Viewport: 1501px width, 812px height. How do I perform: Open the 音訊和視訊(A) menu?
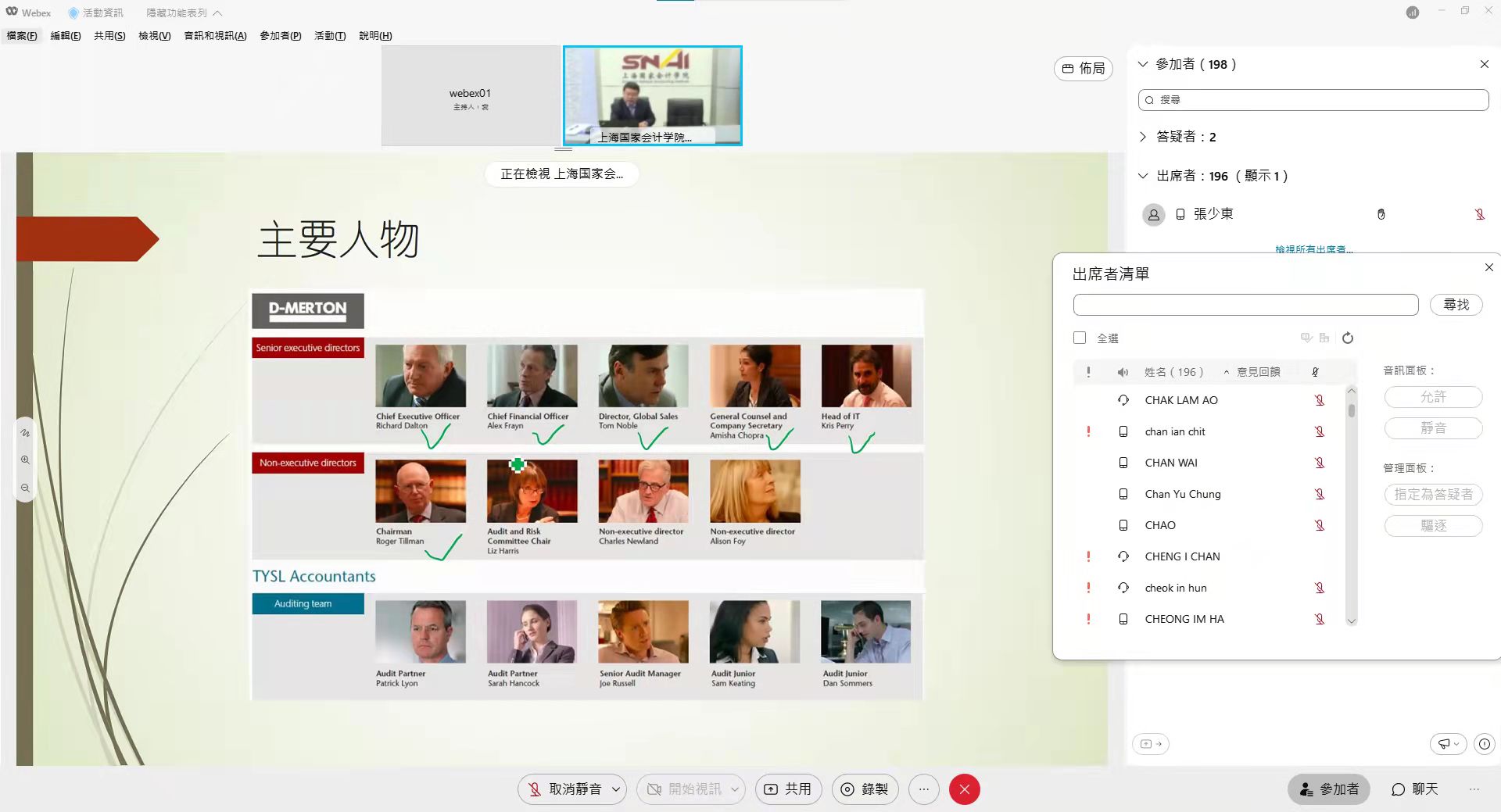215,36
